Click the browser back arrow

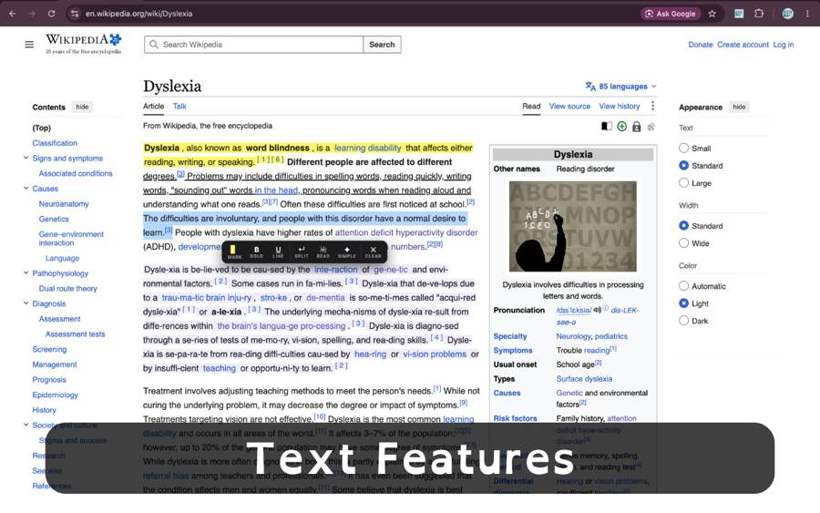(x=13, y=14)
